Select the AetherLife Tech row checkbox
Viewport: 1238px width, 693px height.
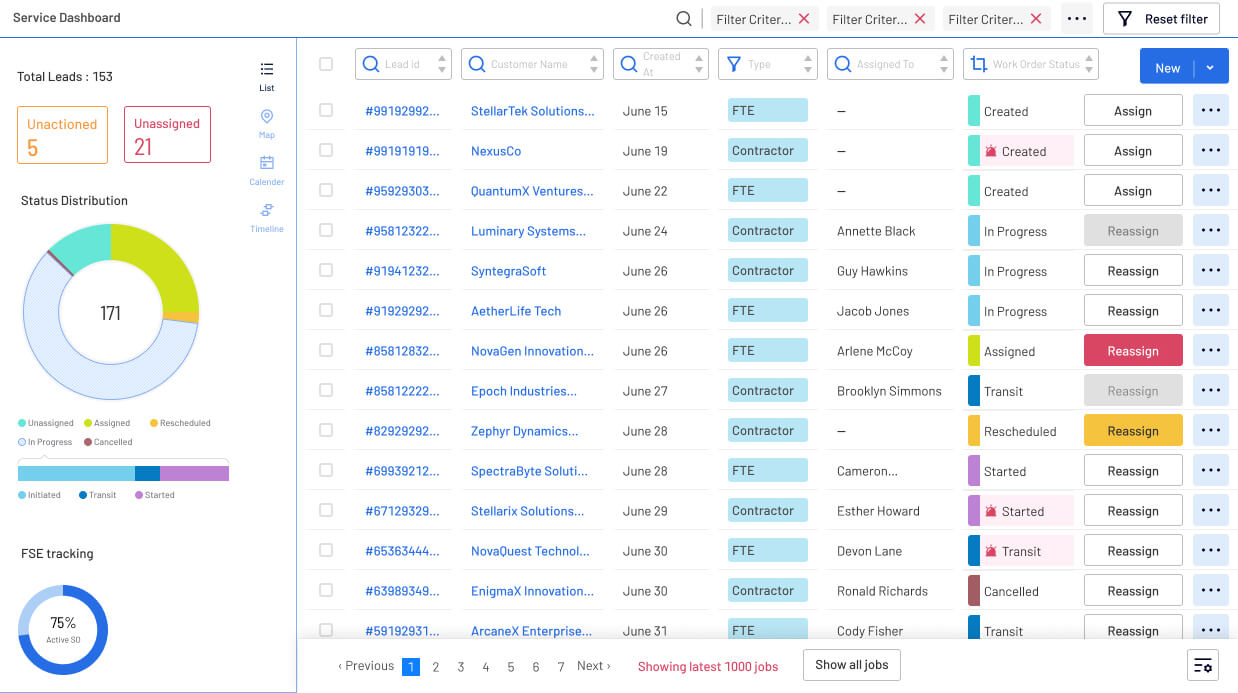point(326,310)
